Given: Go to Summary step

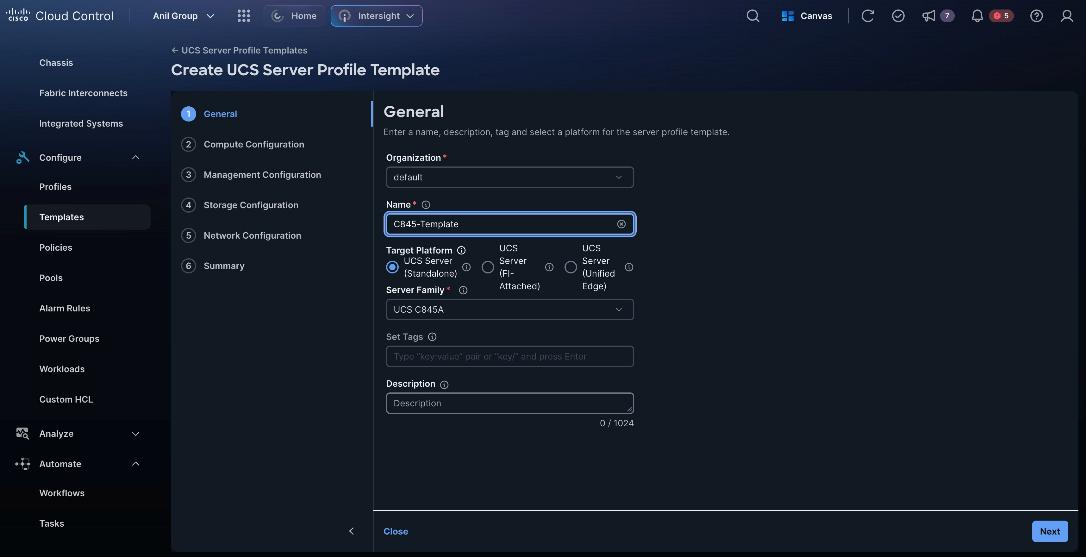Looking at the screenshot, I should 224,266.
